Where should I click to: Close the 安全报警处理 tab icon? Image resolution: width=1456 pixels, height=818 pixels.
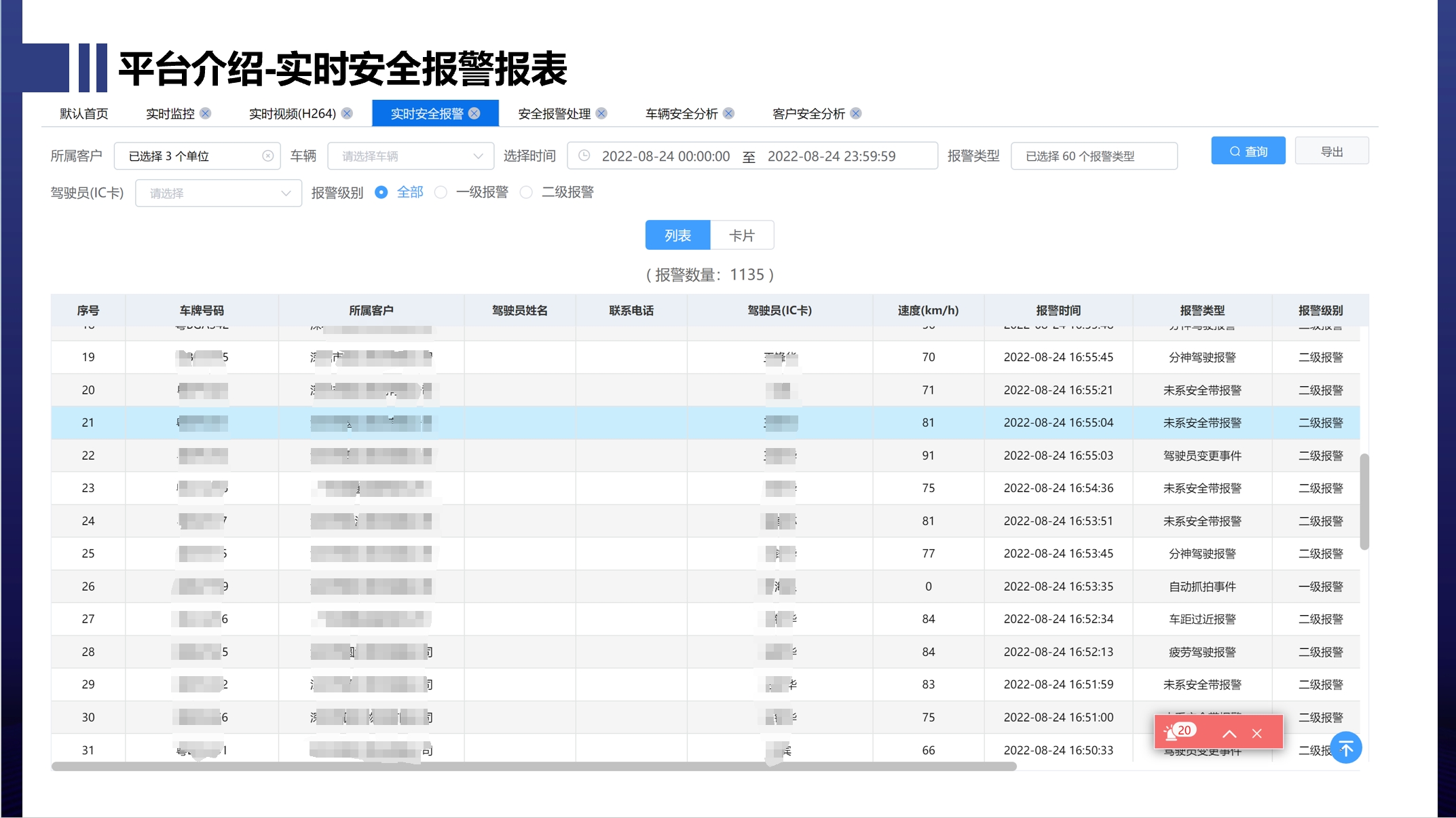click(x=601, y=113)
